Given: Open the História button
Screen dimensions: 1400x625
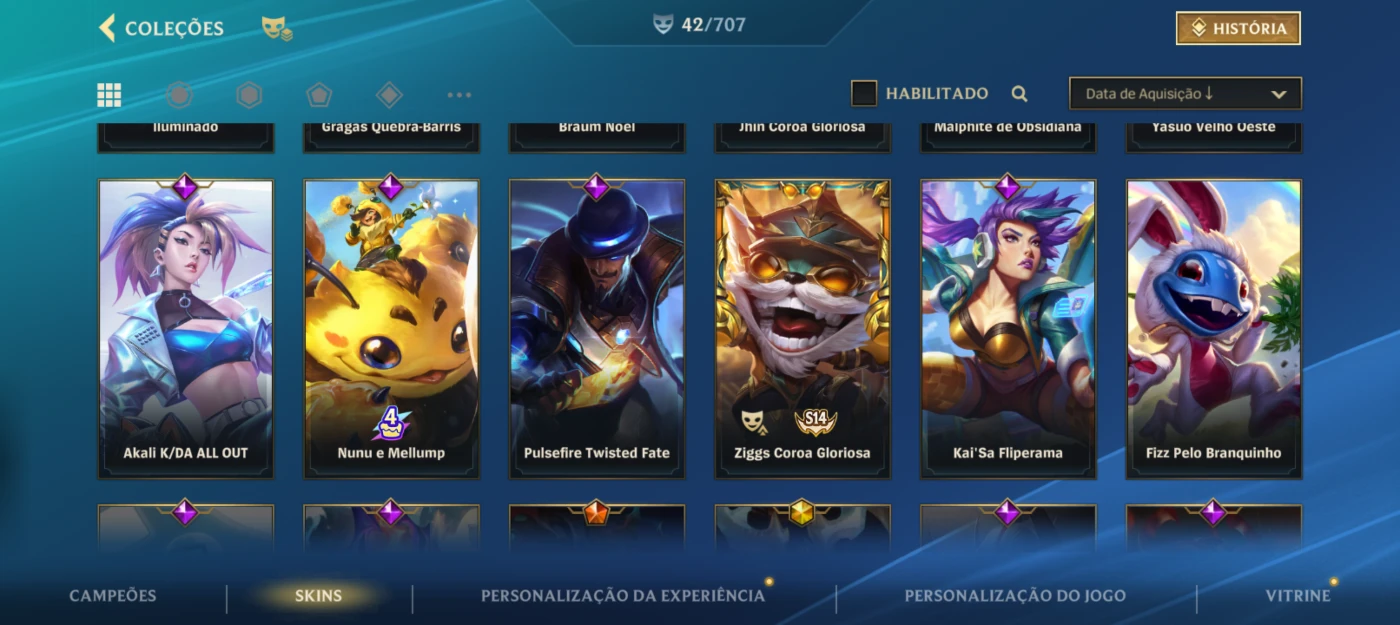Looking at the screenshot, I should click(1238, 29).
